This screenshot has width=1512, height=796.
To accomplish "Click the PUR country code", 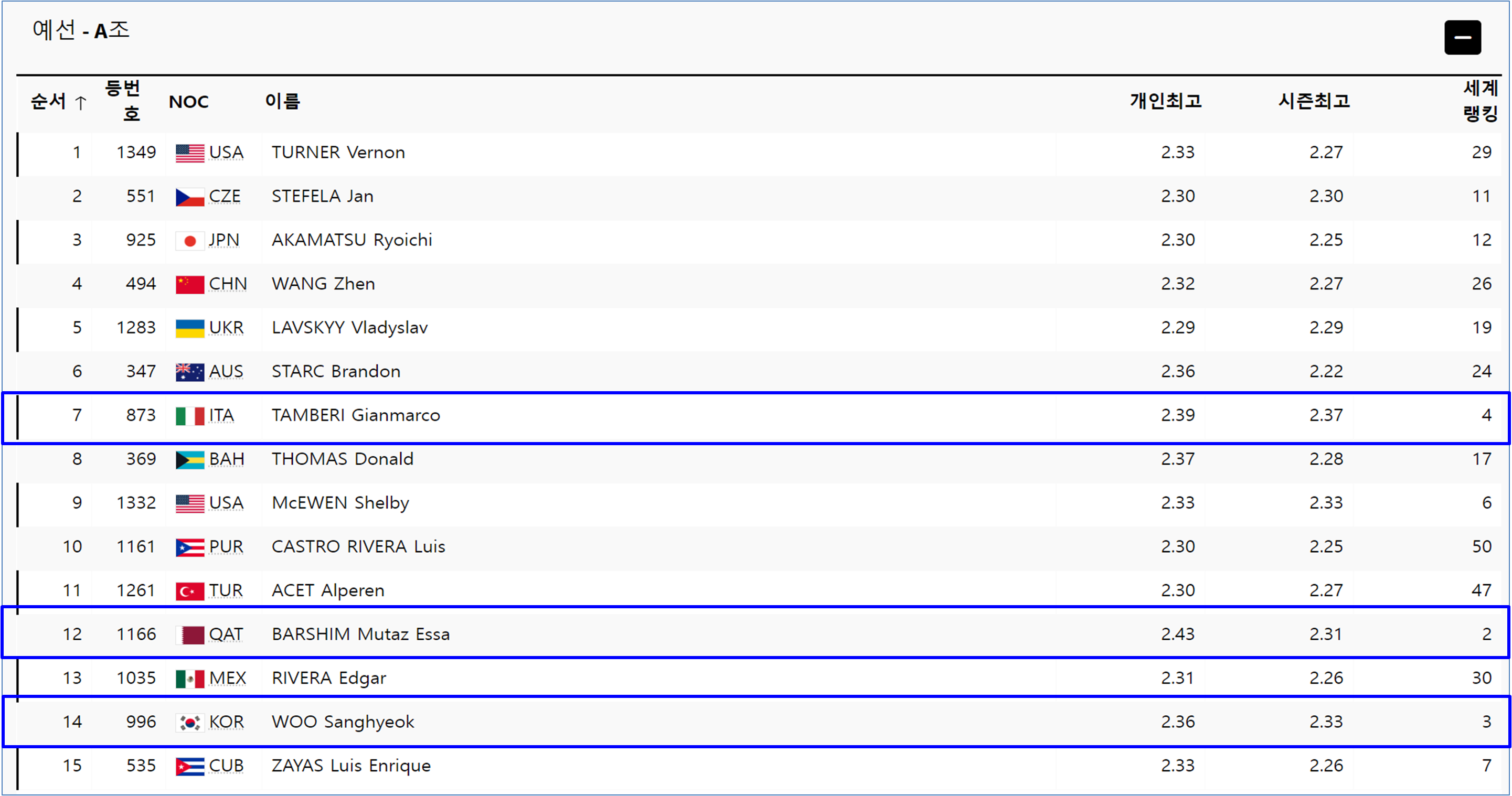I will (226, 547).
